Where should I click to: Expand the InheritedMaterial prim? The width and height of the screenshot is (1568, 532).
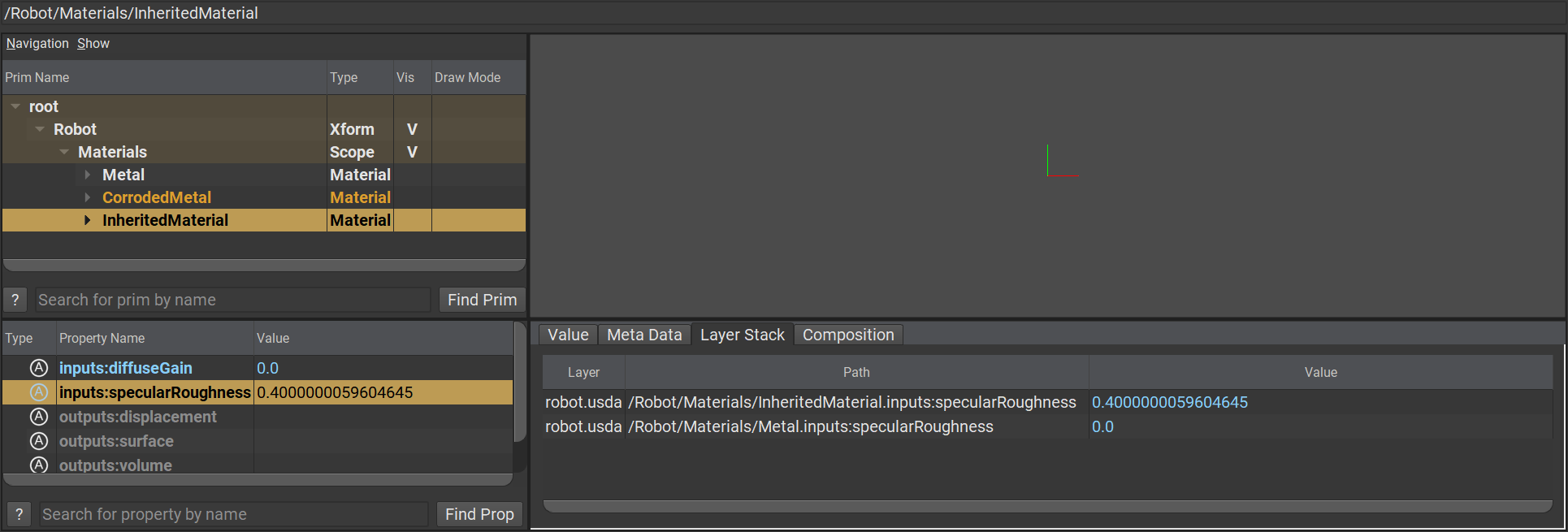pos(88,220)
